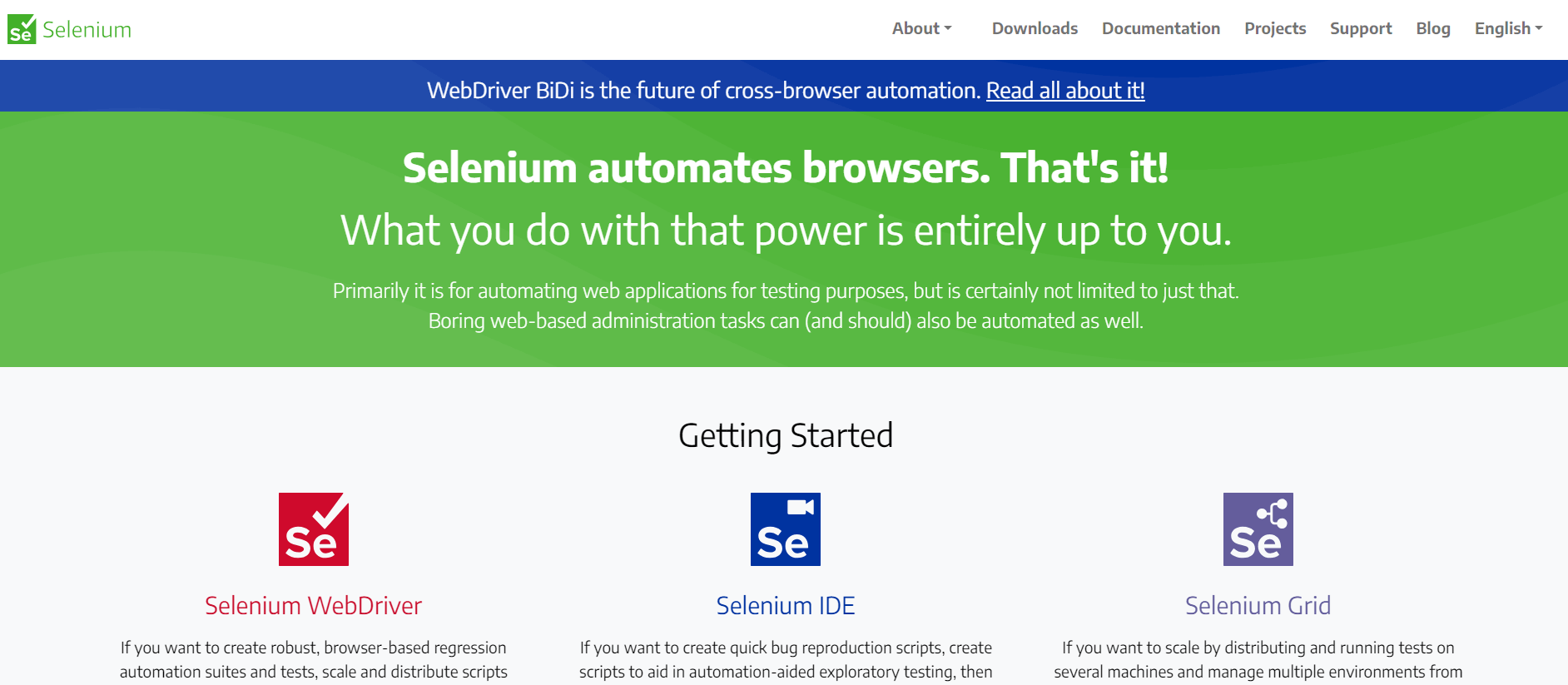Navigate to the Projects page
1568x685 pixels.
pos(1275,27)
